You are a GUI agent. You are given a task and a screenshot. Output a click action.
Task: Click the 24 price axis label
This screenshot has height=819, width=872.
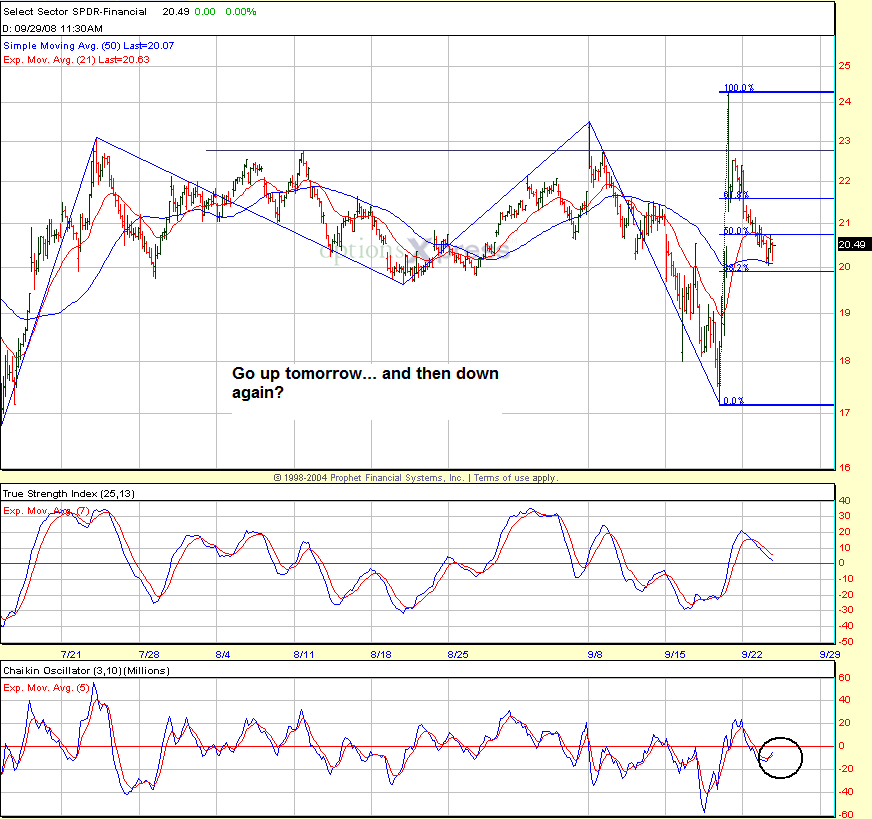(844, 101)
